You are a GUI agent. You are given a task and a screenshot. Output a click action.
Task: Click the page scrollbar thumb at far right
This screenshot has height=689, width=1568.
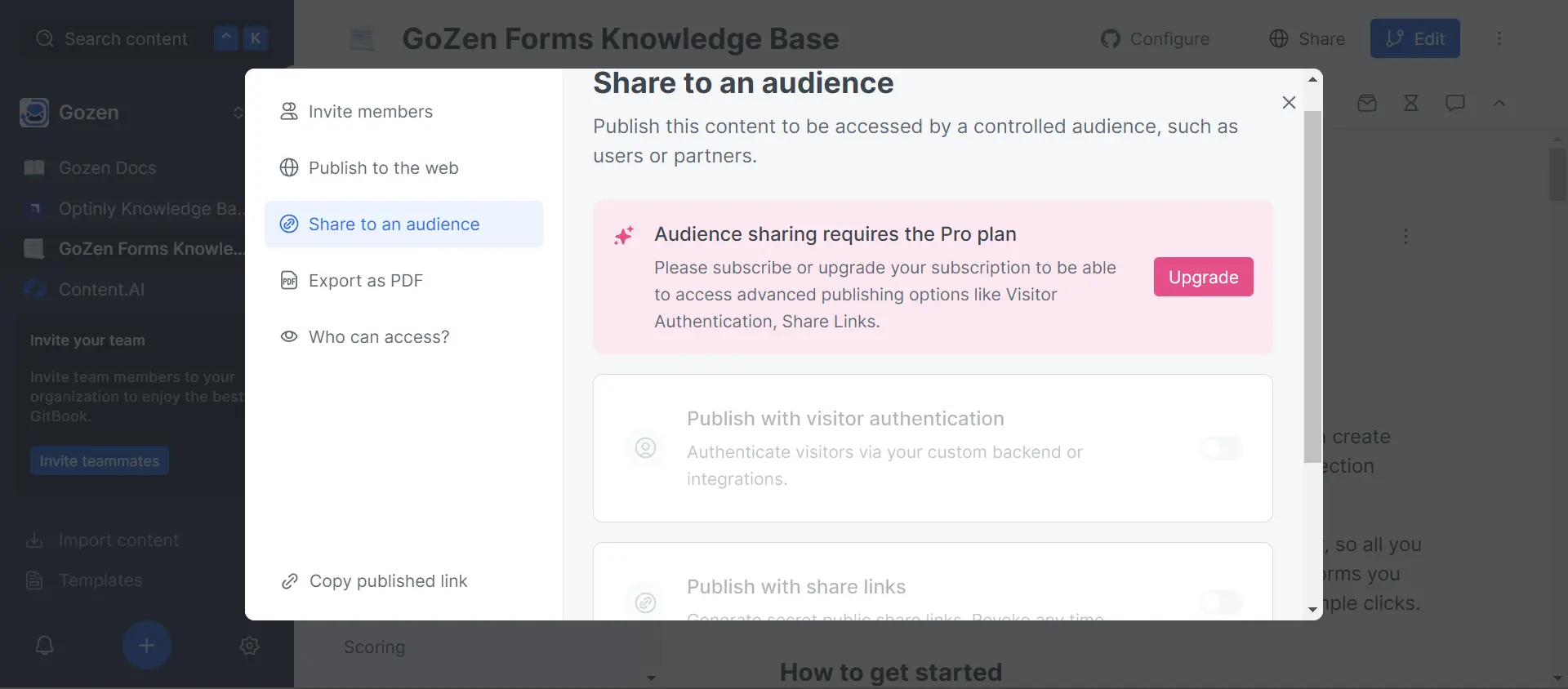(1557, 173)
